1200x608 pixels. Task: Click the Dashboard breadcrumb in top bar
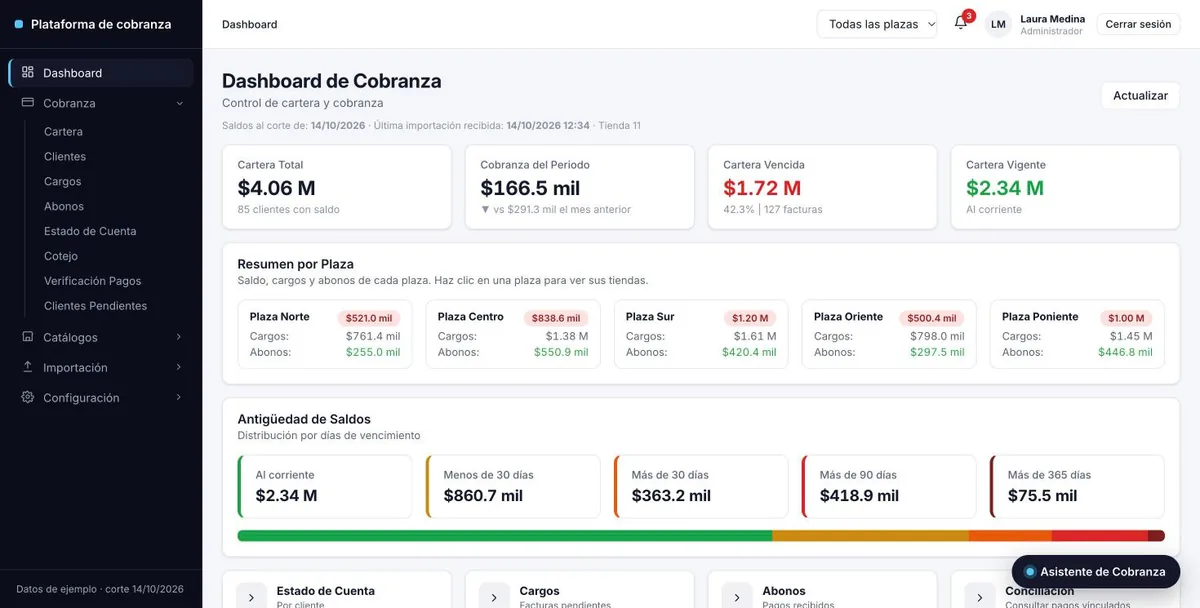click(250, 24)
